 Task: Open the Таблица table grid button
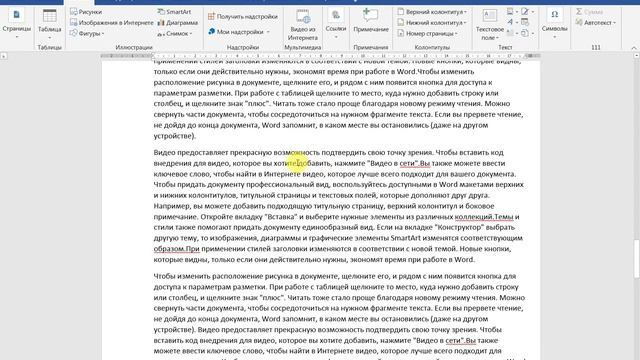point(49,24)
